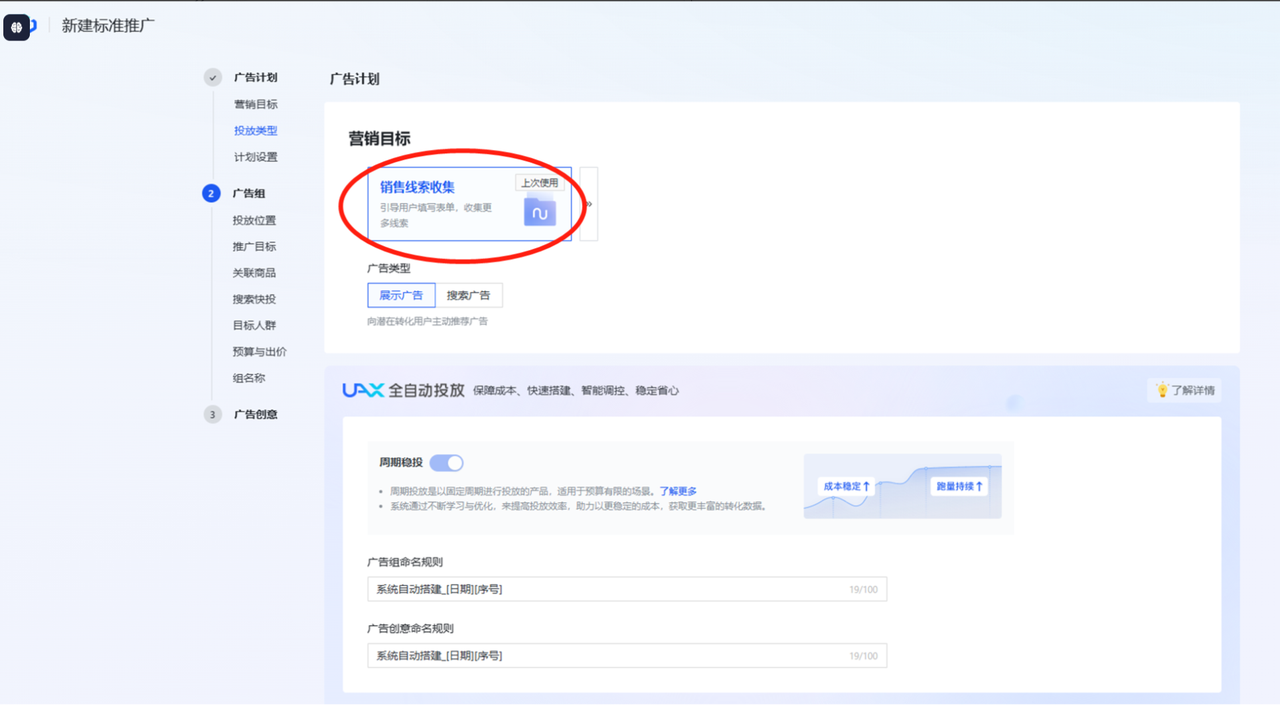Click the step 2 circle for 广告组
The image size is (1280, 706).
(x=211, y=194)
